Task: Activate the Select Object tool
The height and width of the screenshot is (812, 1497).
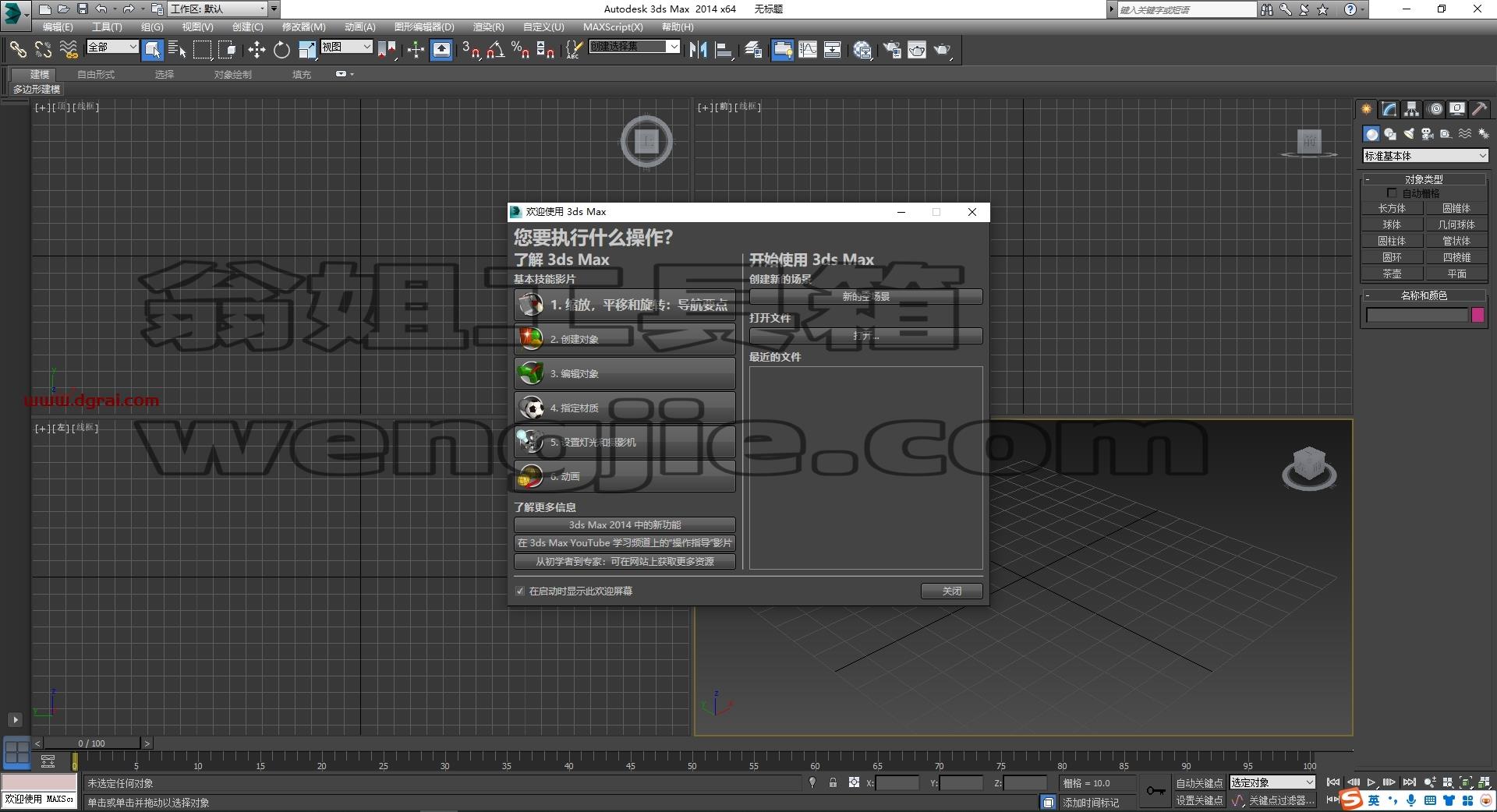Action: (153, 50)
